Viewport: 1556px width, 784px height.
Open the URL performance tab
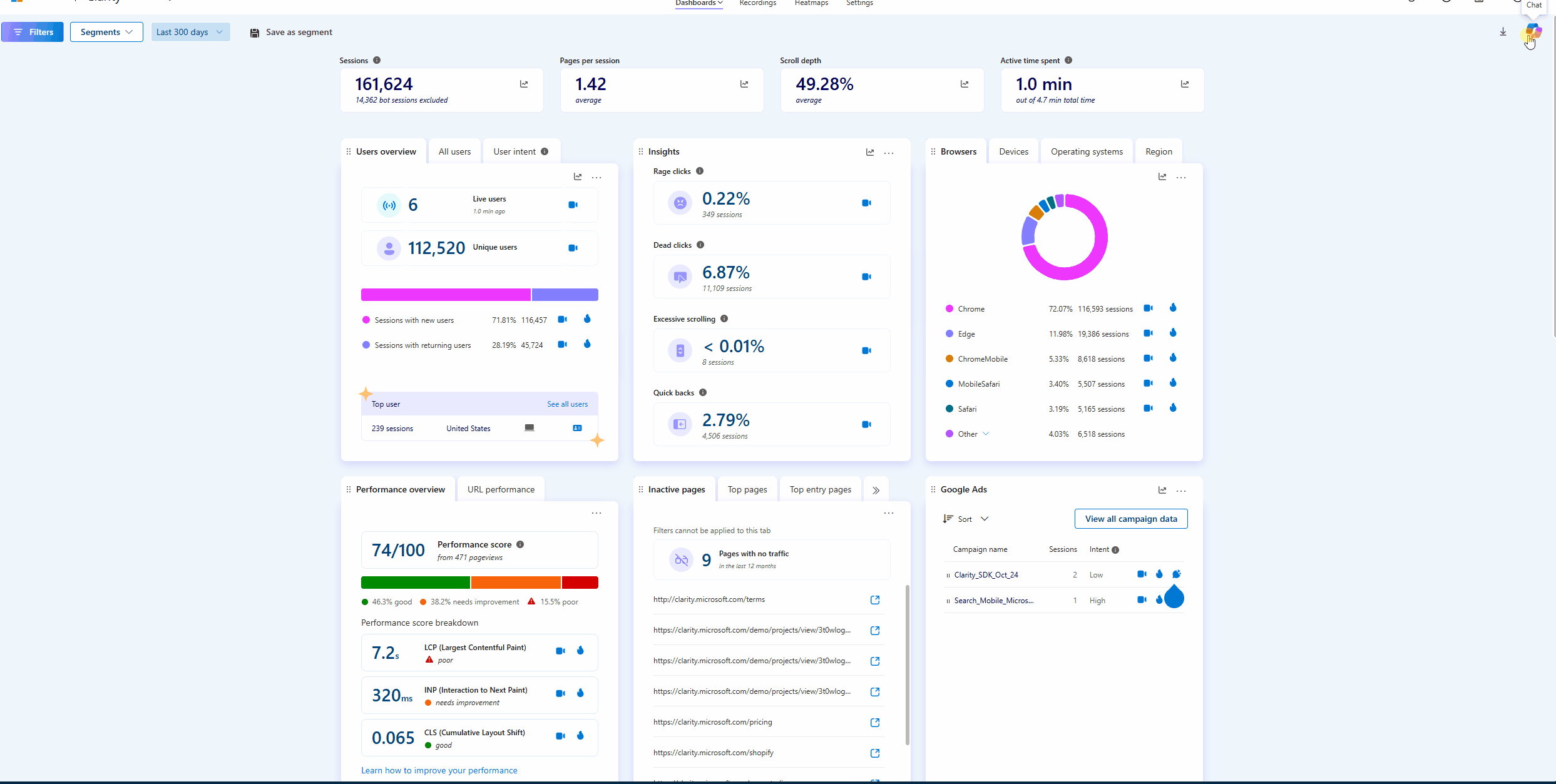501,489
